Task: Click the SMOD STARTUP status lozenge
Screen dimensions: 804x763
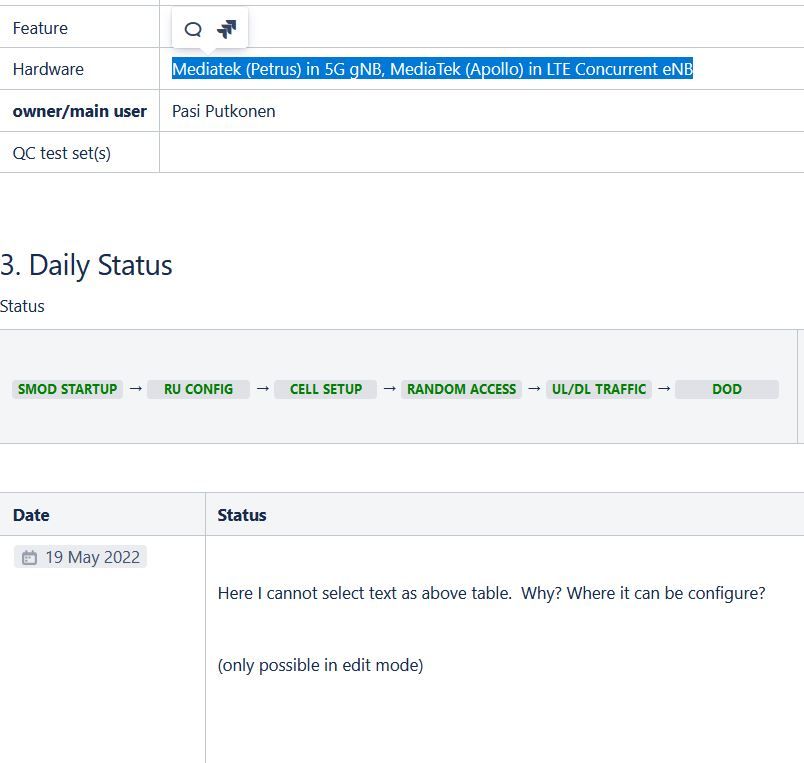Action: [x=67, y=389]
